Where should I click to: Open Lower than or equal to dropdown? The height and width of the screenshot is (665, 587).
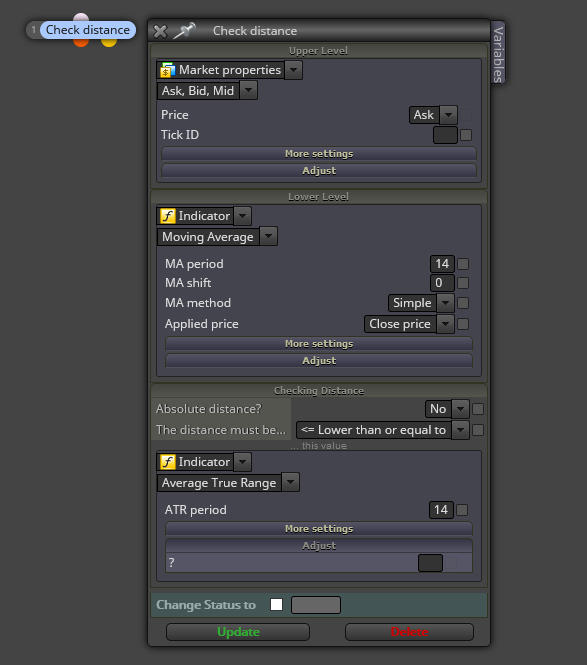(x=460, y=430)
